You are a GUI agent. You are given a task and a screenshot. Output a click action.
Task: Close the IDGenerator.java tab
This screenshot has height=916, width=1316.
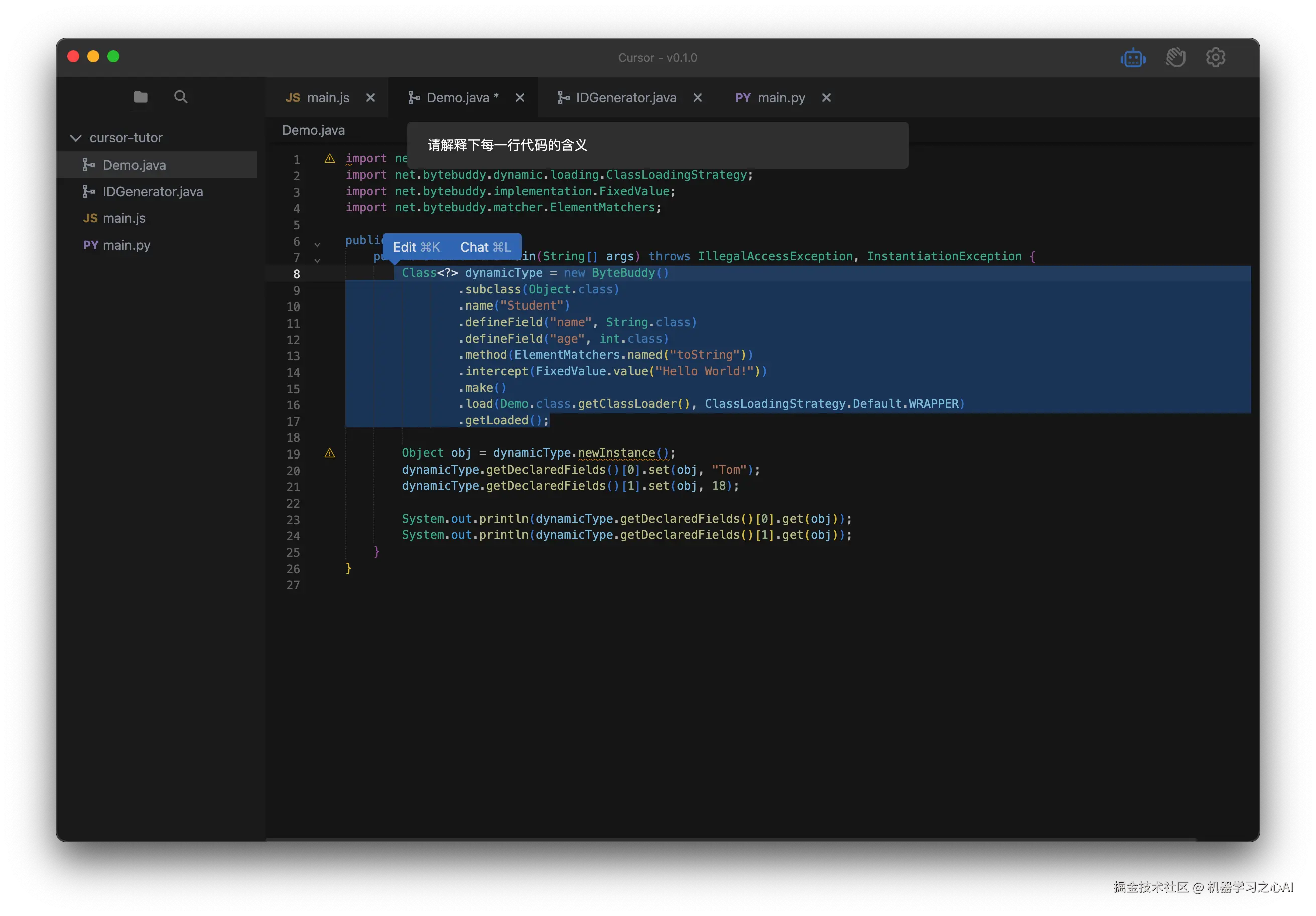tap(698, 98)
